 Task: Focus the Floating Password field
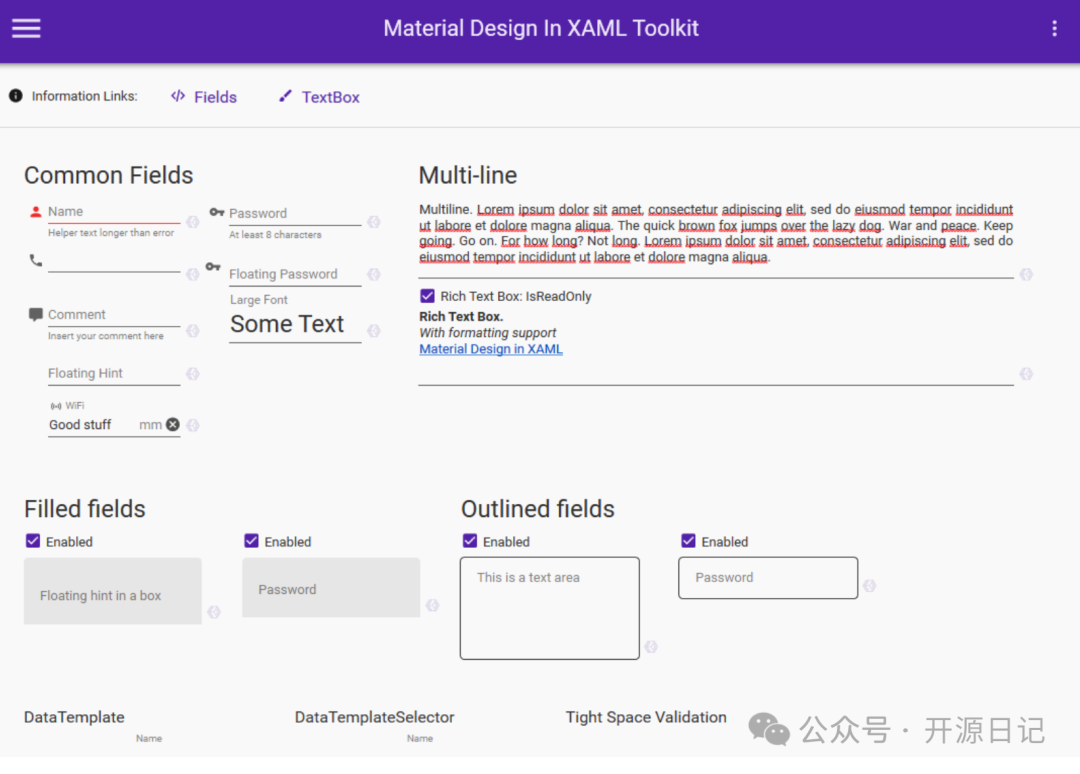295,274
